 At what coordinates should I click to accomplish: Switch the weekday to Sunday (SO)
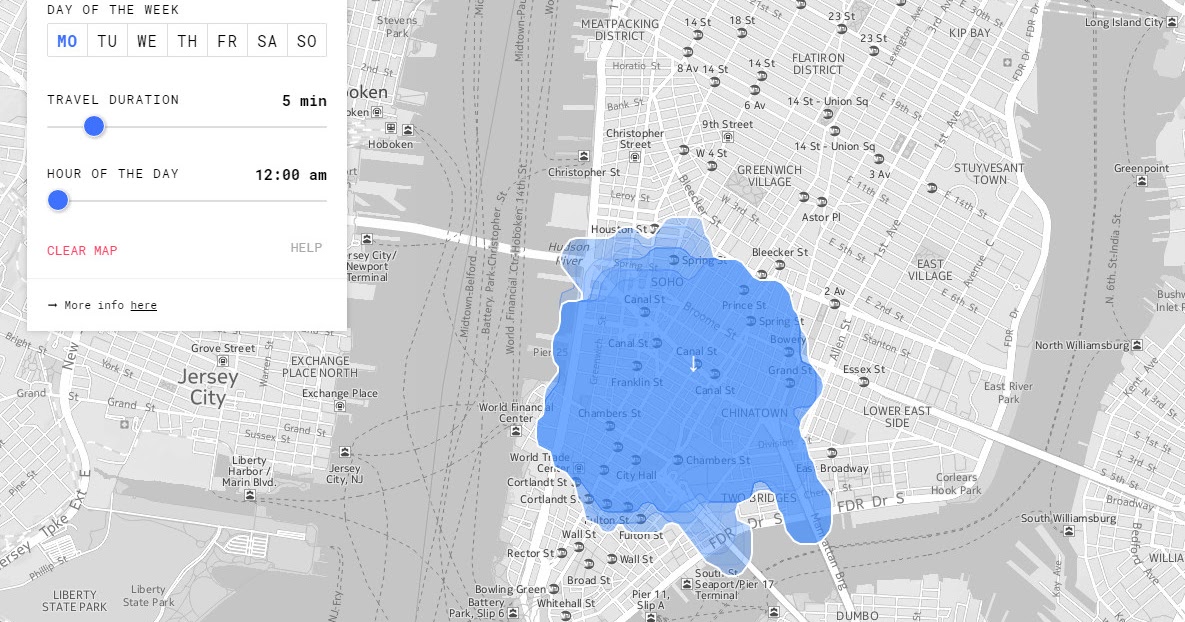[306, 41]
